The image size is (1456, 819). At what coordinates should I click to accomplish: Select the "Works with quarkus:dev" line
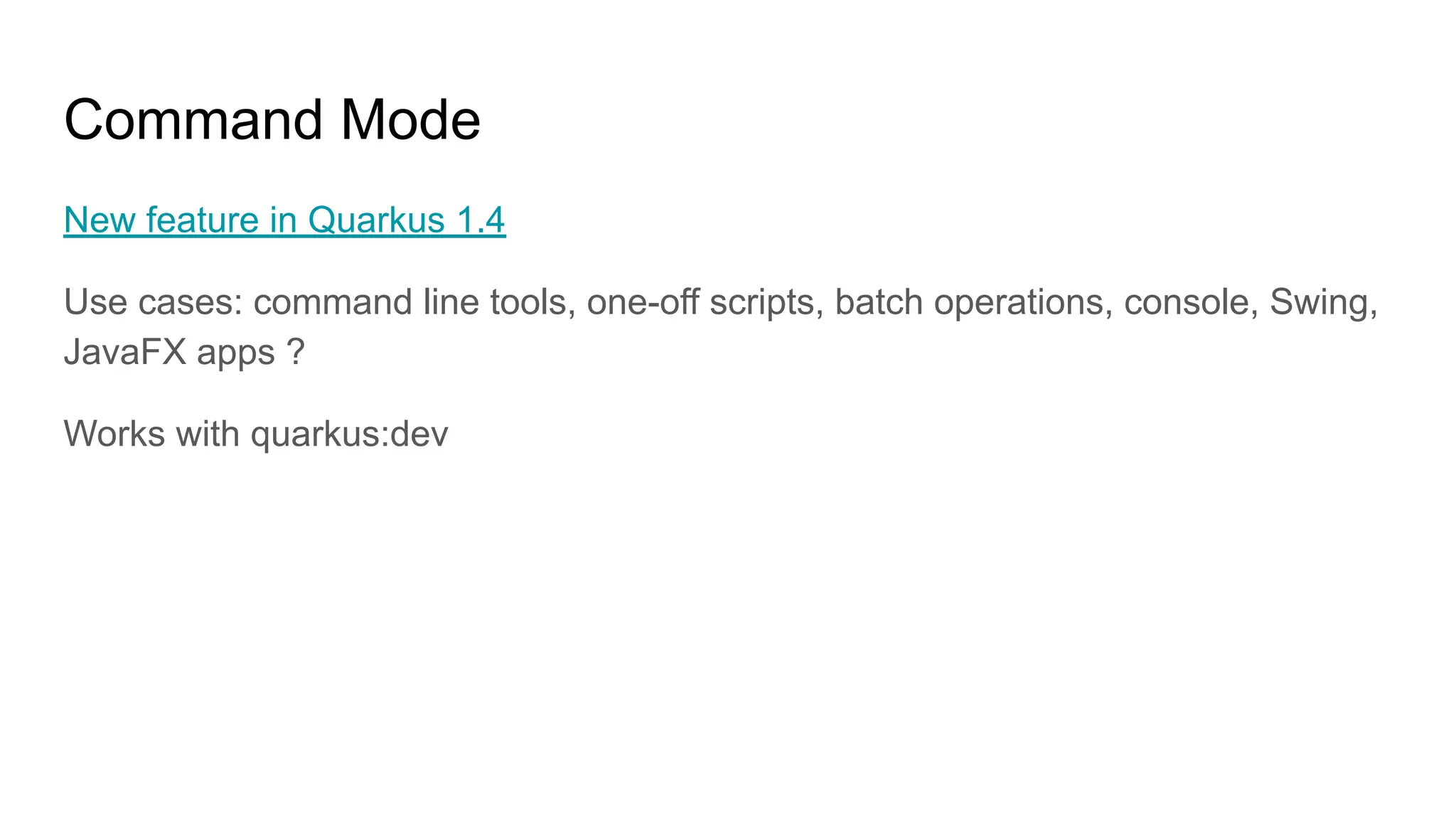click(x=256, y=433)
